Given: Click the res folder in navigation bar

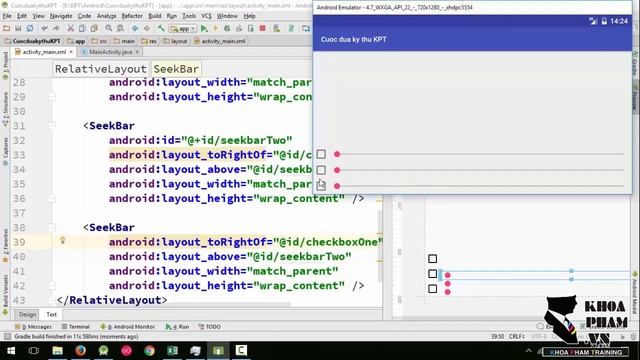Looking at the screenshot, I should coord(149,41).
